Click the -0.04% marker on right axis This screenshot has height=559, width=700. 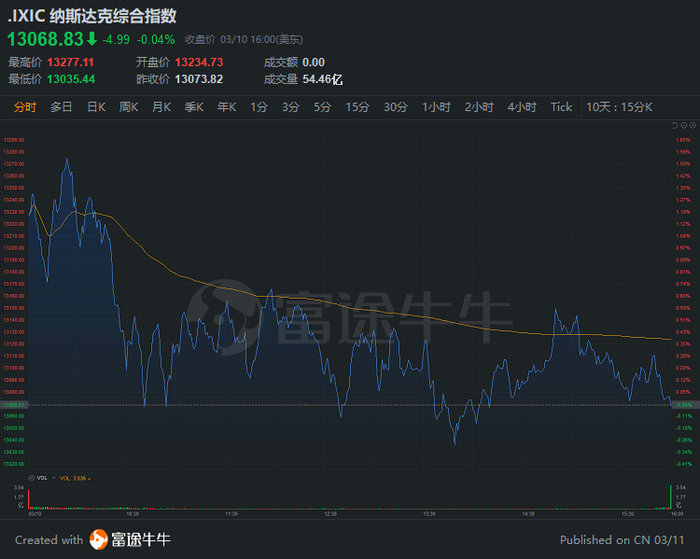684,405
